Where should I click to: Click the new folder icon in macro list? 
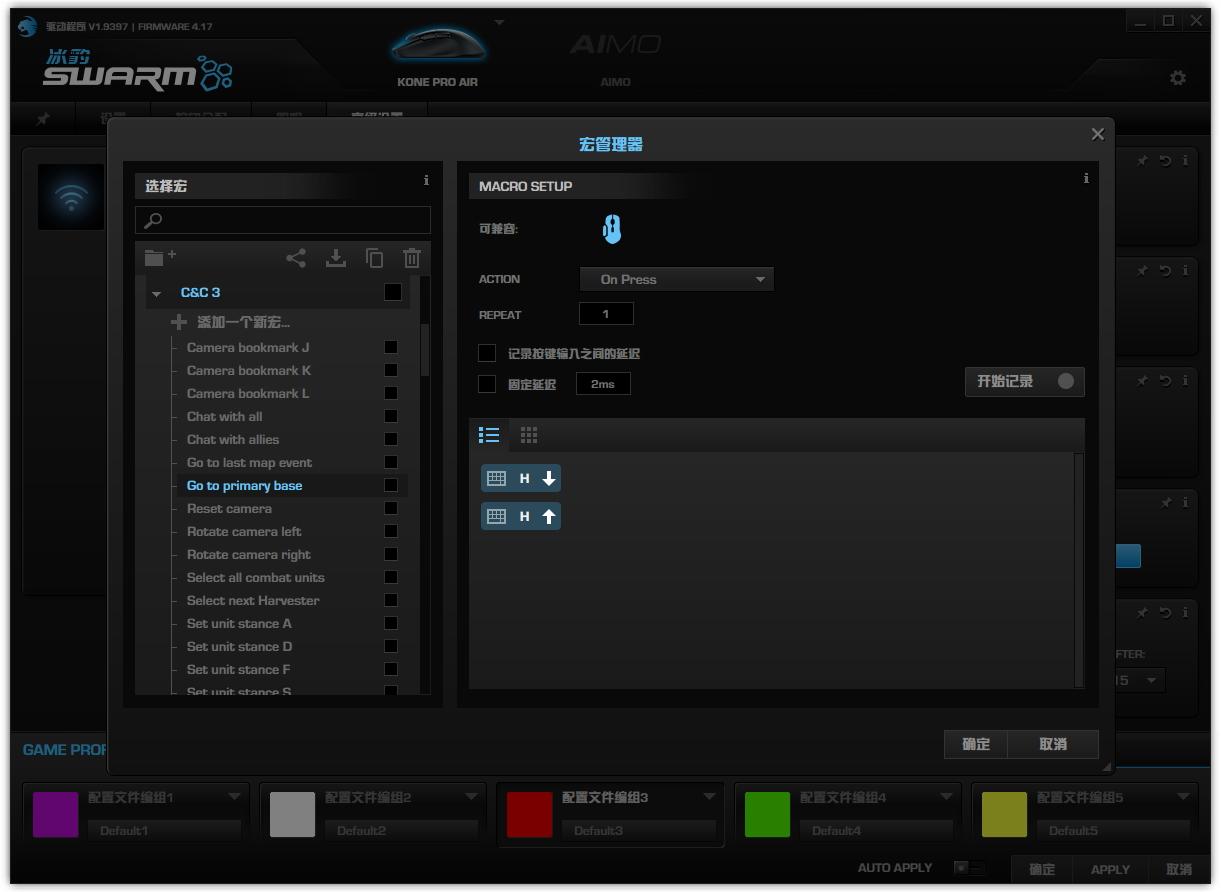point(159,258)
